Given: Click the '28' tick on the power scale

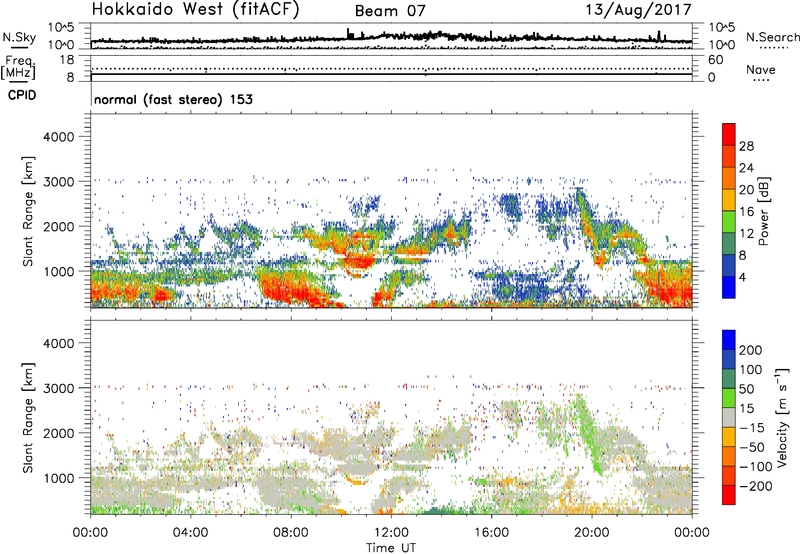Looking at the screenshot, I should coord(746,146).
